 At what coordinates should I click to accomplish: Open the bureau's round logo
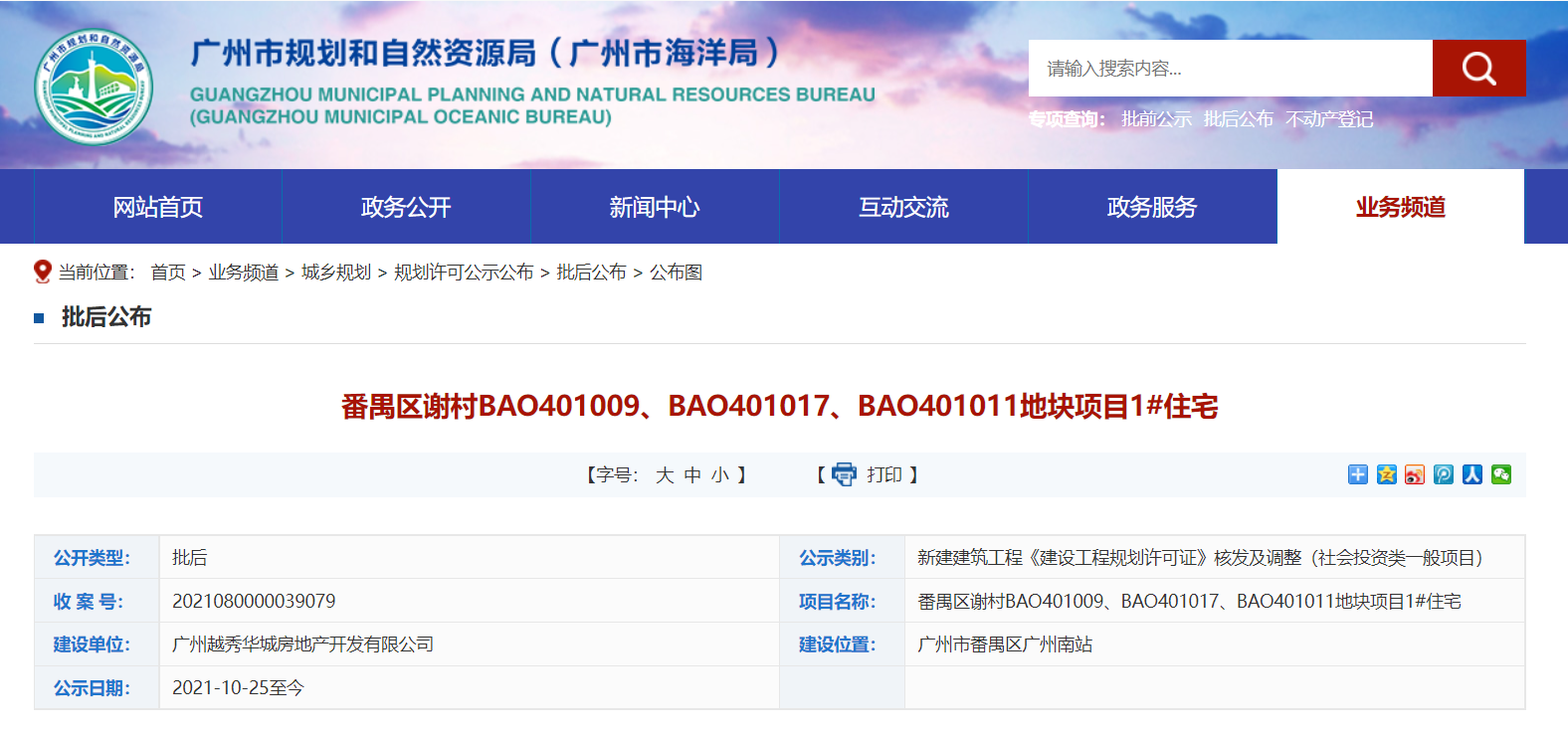[x=94, y=87]
